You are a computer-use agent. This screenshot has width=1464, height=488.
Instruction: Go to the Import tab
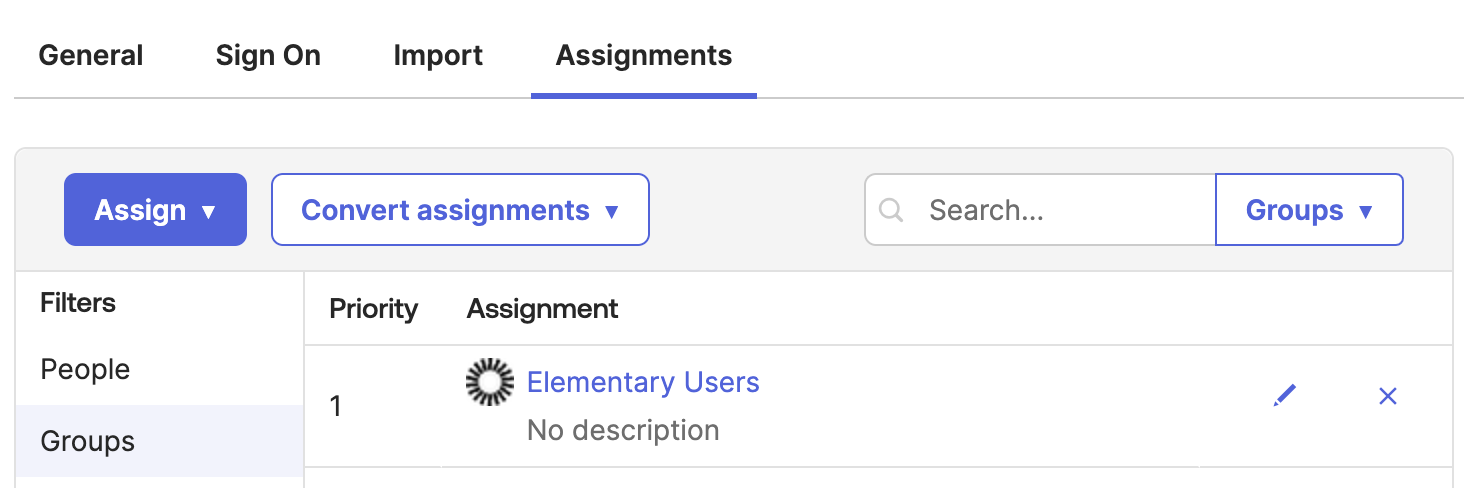click(438, 55)
